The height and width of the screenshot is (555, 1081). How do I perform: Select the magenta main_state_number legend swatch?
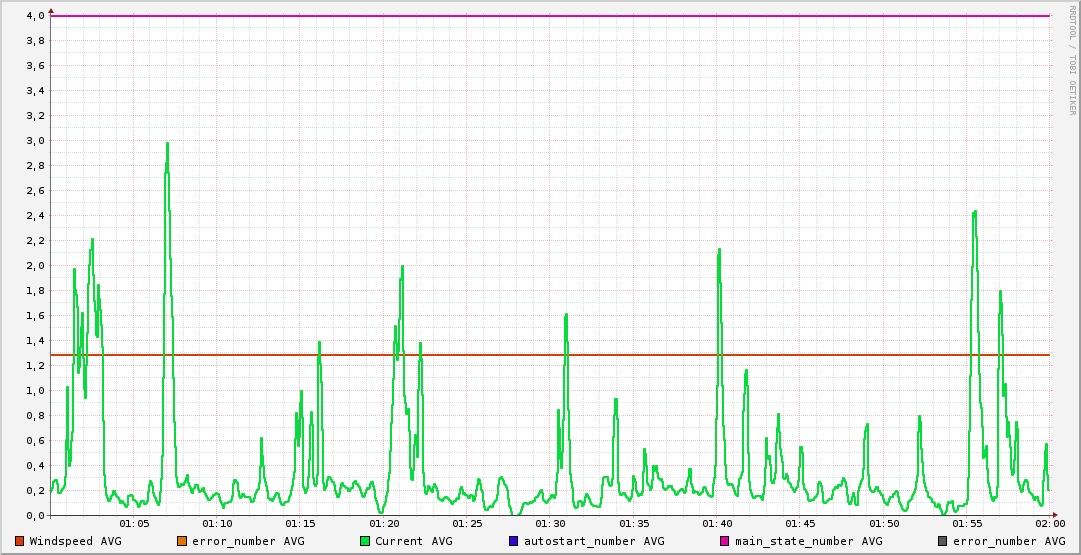coord(725,541)
